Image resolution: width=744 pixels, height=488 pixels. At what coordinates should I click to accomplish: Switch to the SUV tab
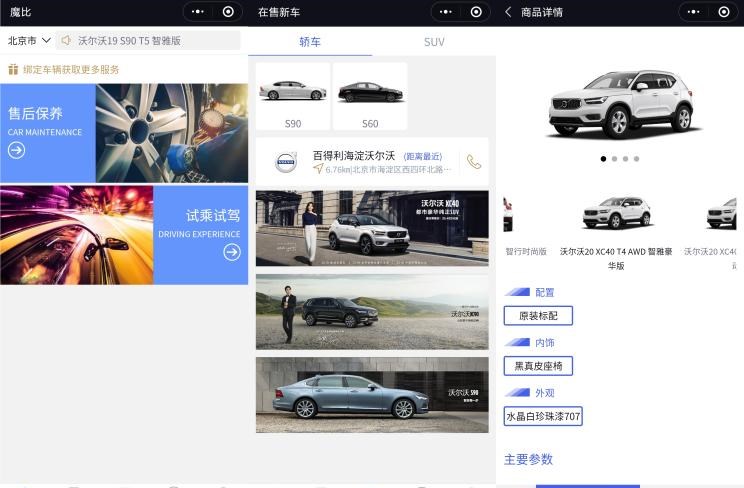click(434, 42)
